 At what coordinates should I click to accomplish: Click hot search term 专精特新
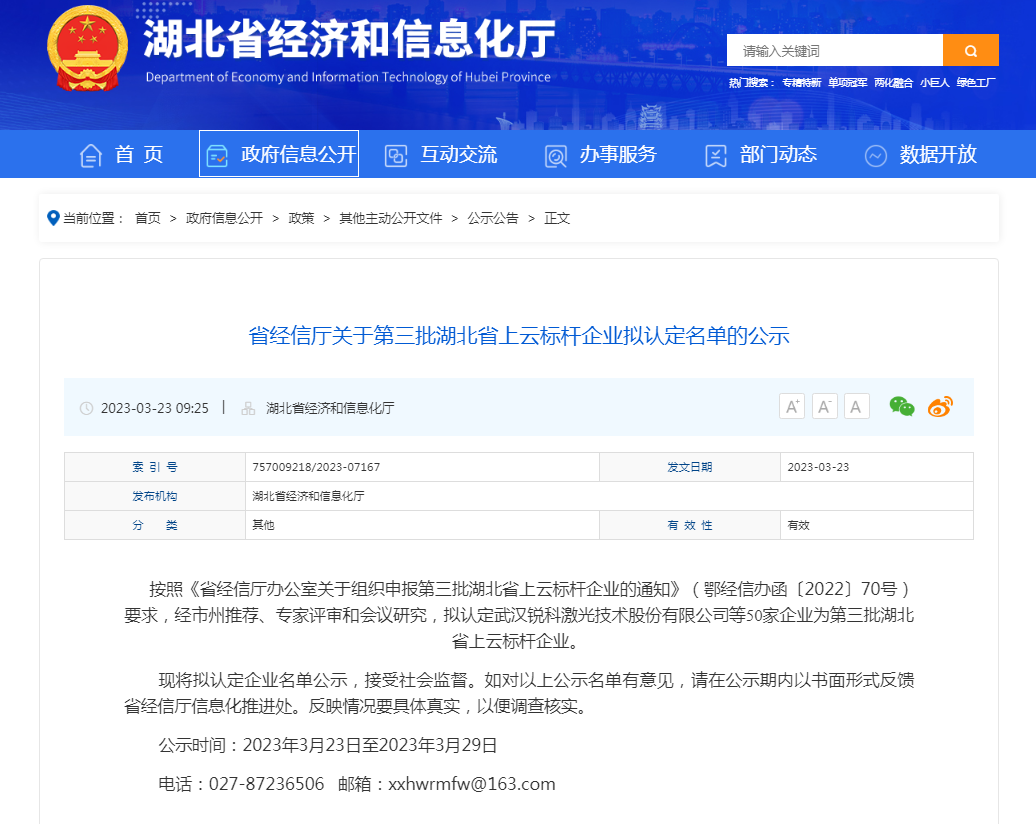(x=801, y=82)
